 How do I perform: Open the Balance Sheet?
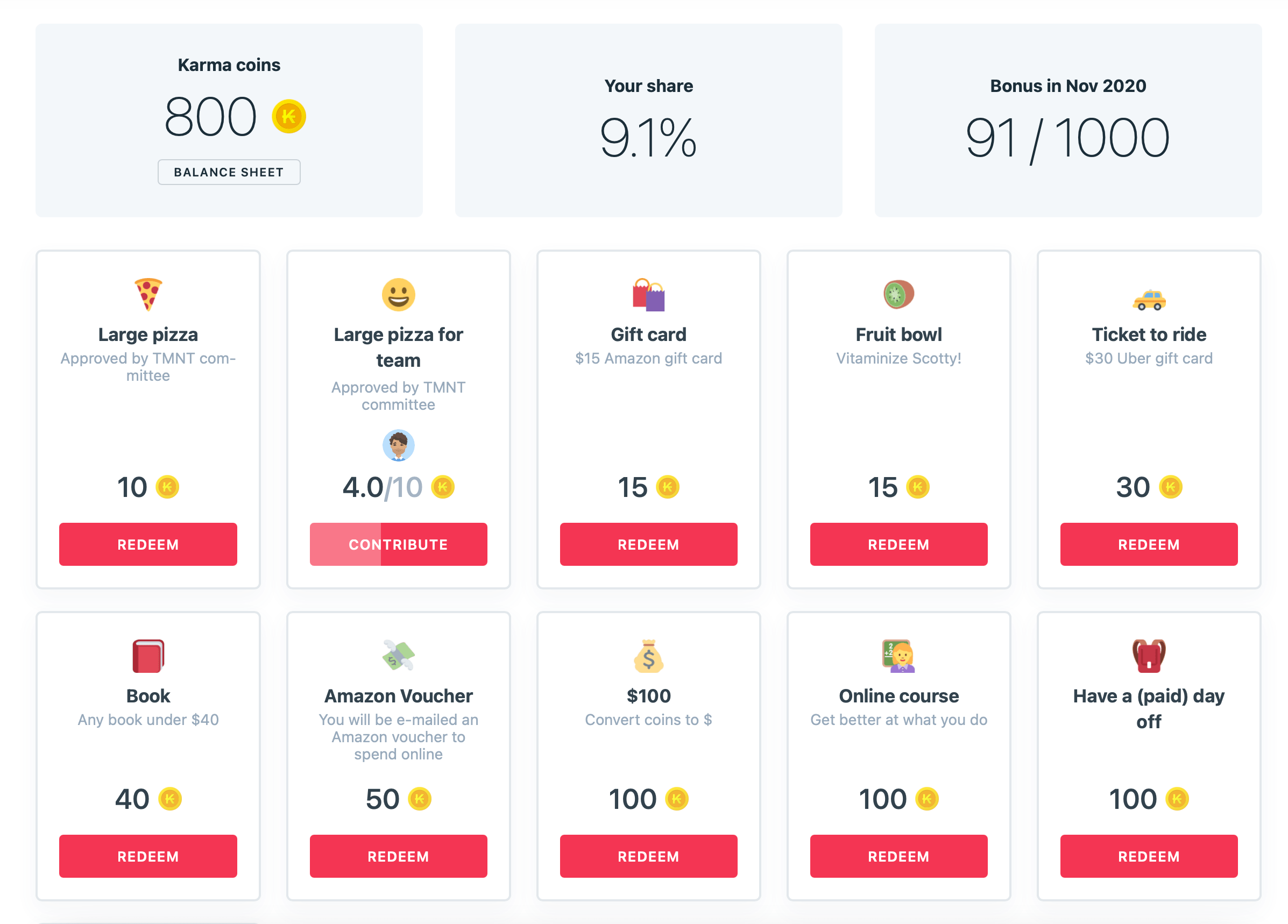229,172
